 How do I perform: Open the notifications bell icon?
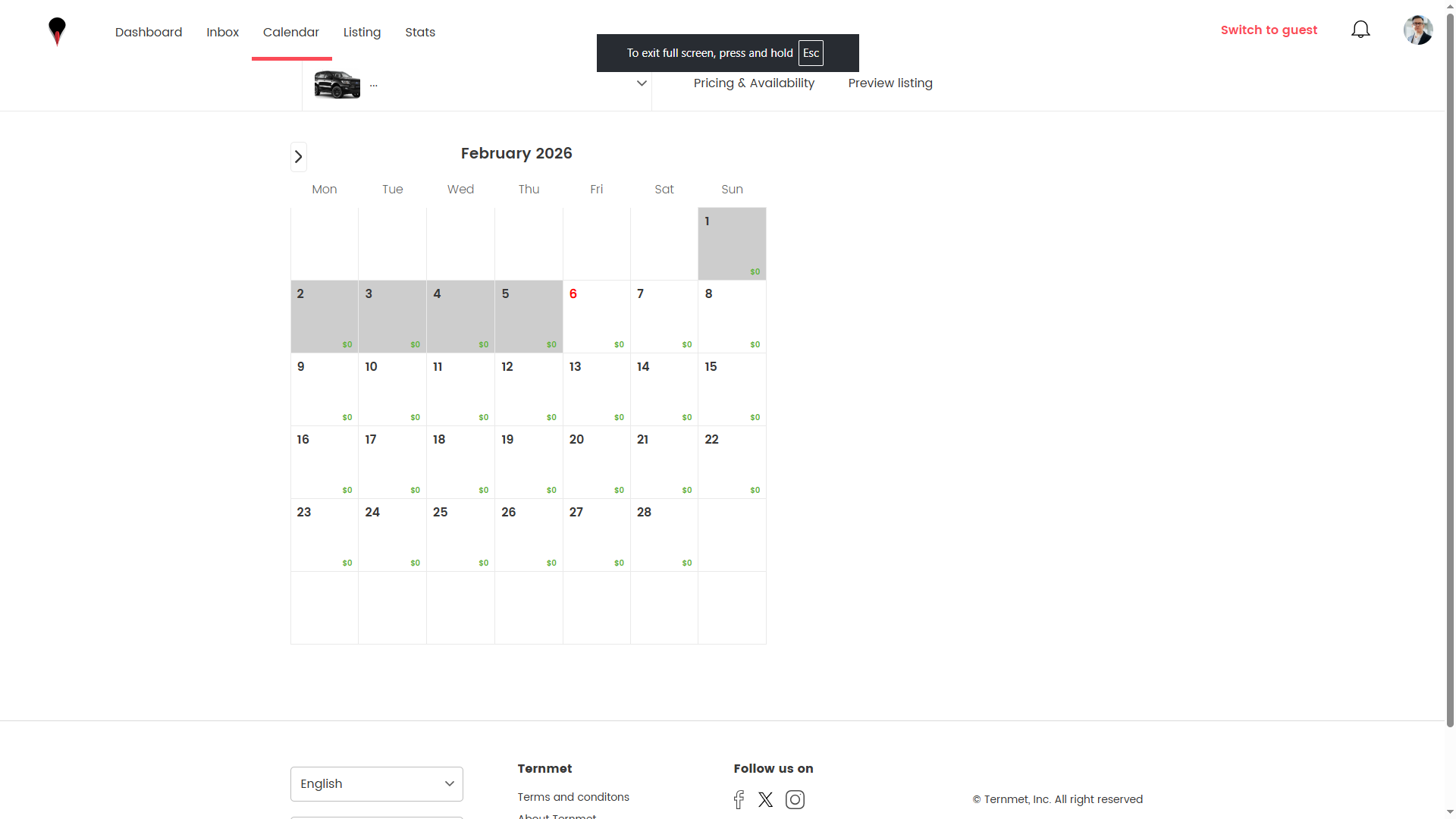(1360, 29)
